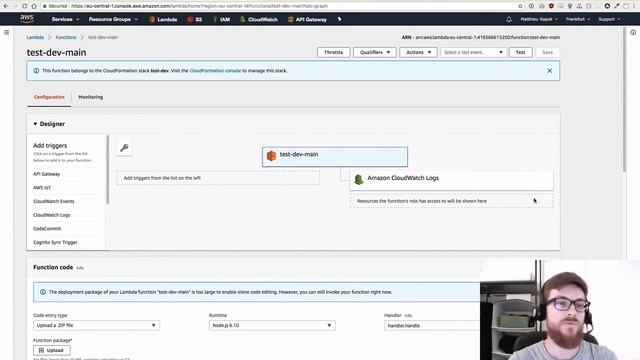Screen dimensions: 640x360
Task: Close the CloudFormation stack banner
Action: (x=549, y=71)
